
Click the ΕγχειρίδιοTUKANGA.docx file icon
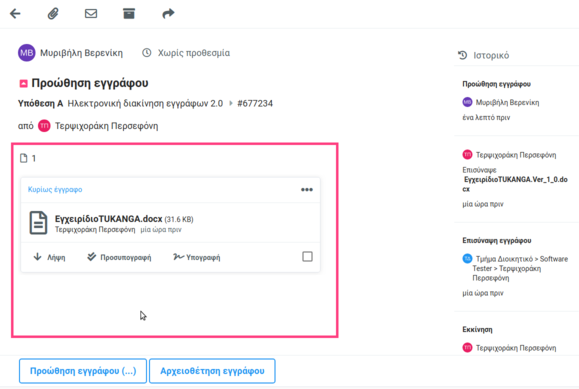point(38,223)
